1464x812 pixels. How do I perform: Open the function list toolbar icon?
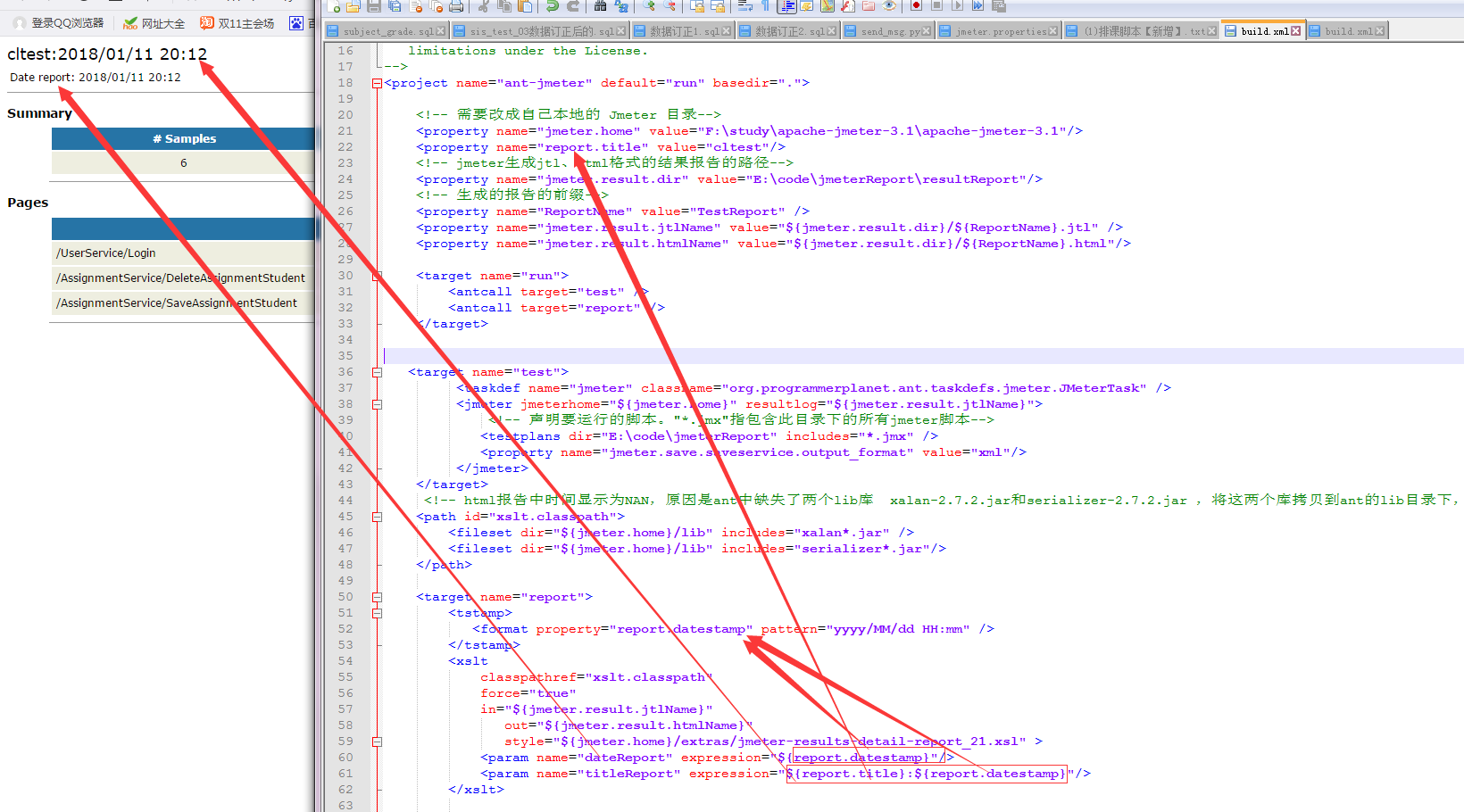tap(847, 5)
